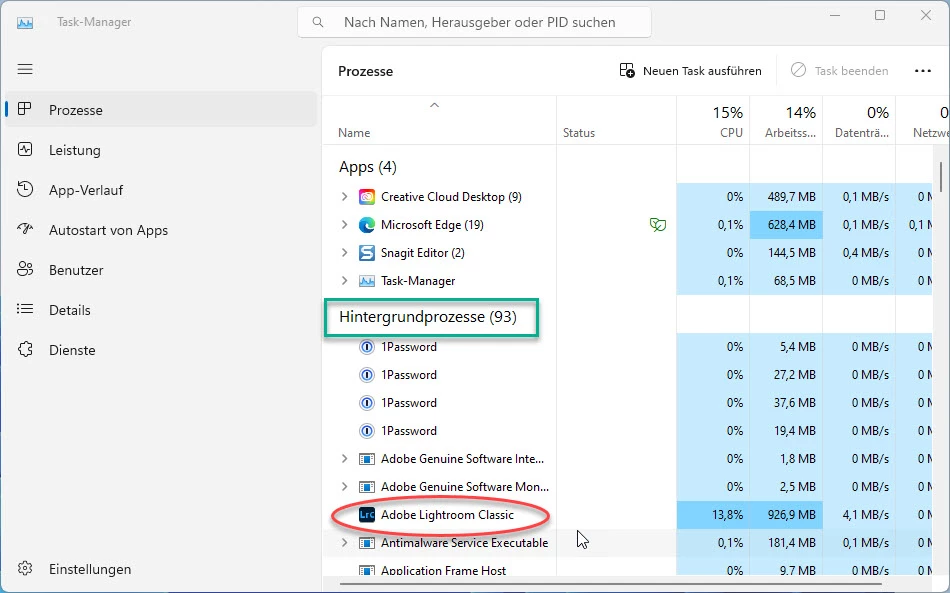This screenshot has width=950, height=593.
Task: Click the 1Password icon with 5,4 MB
Action: (x=367, y=346)
